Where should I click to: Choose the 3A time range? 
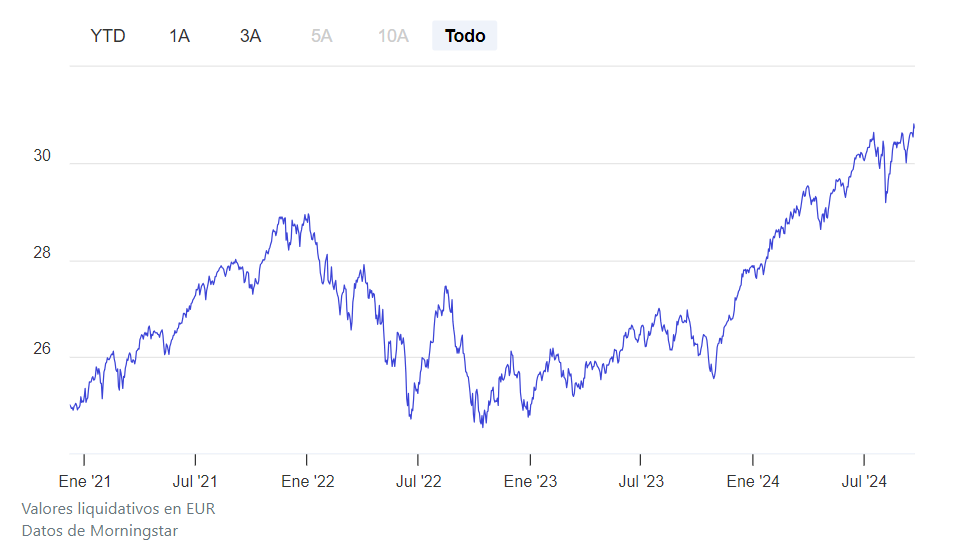pos(250,36)
